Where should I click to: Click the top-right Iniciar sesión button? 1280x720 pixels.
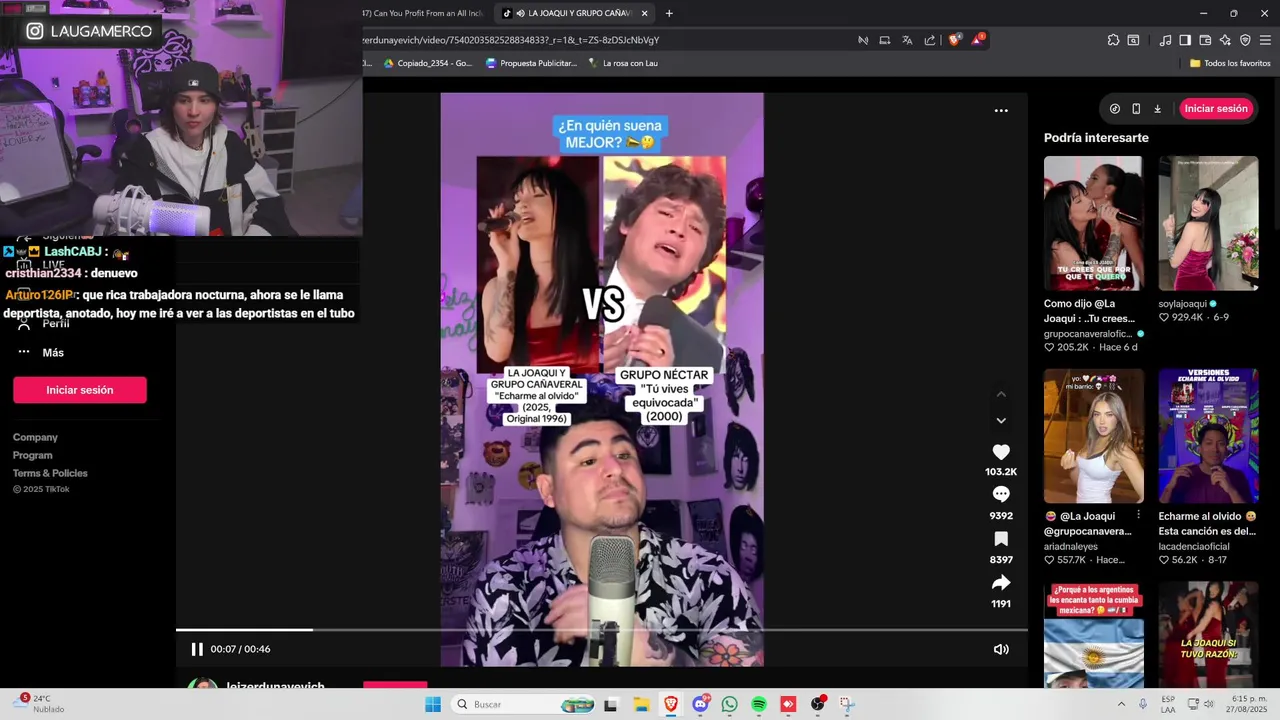[x=1216, y=108]
